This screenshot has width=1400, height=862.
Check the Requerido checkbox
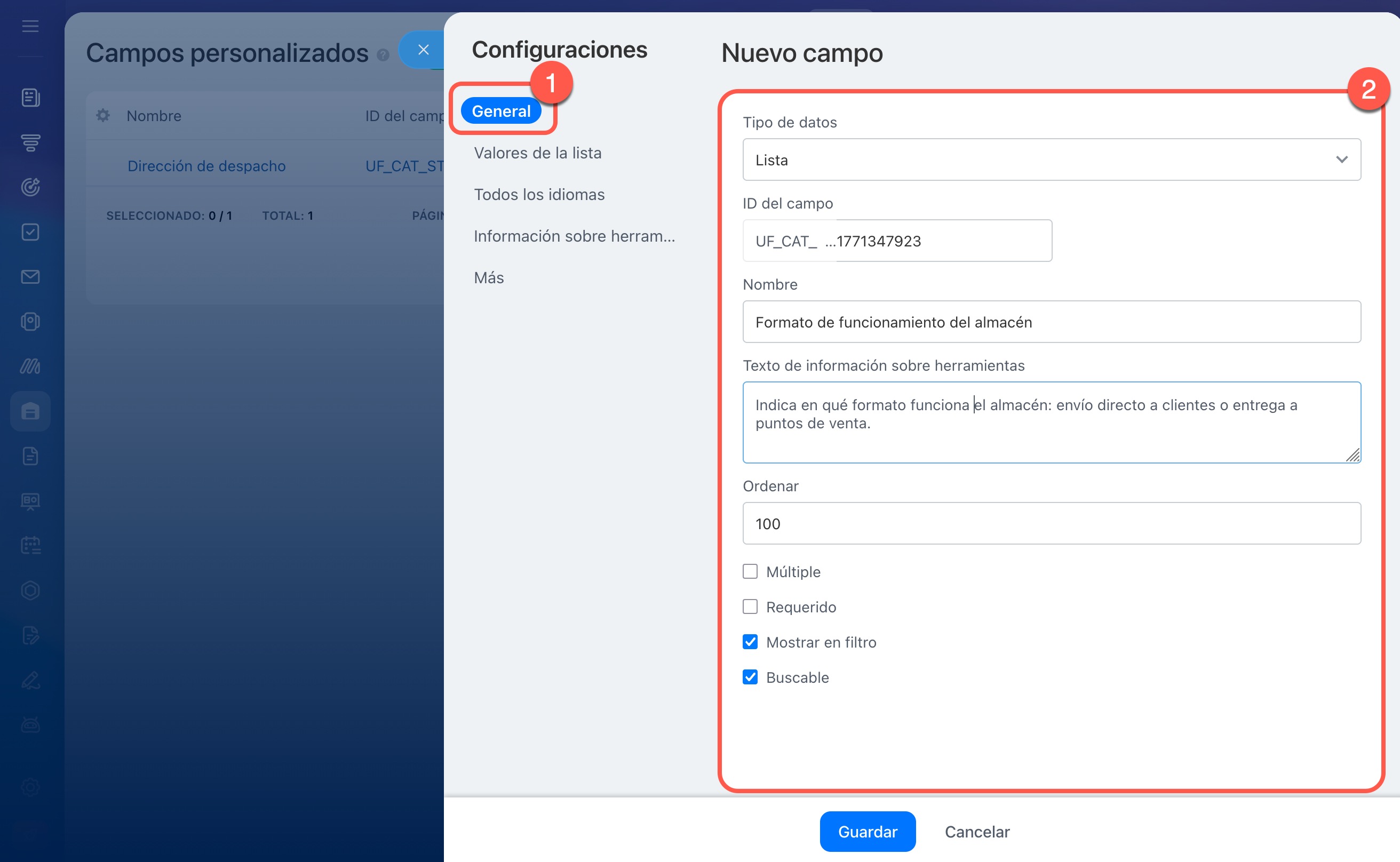pyautogui.click(x=750, y=606)
